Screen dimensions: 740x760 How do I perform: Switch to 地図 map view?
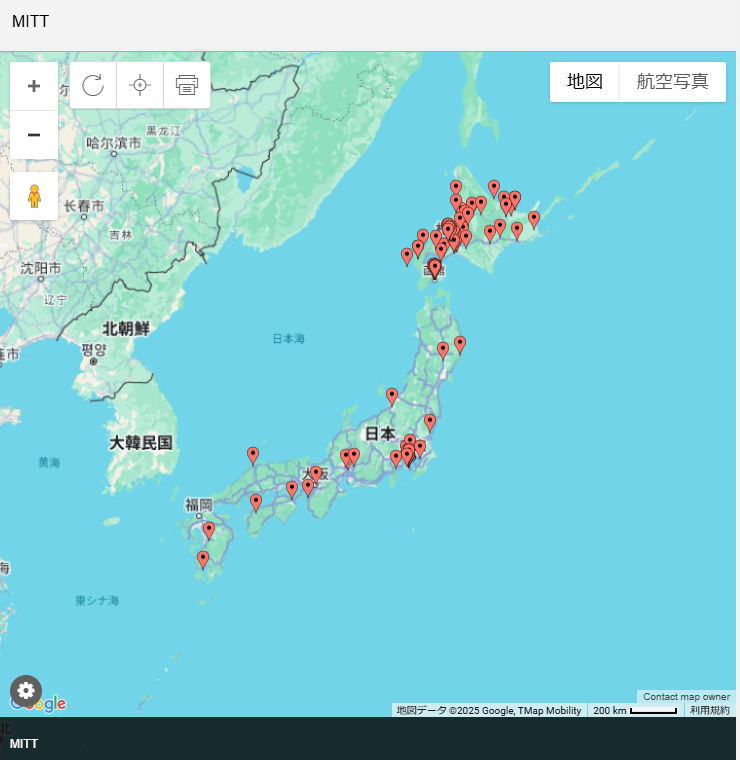(585, 82)
